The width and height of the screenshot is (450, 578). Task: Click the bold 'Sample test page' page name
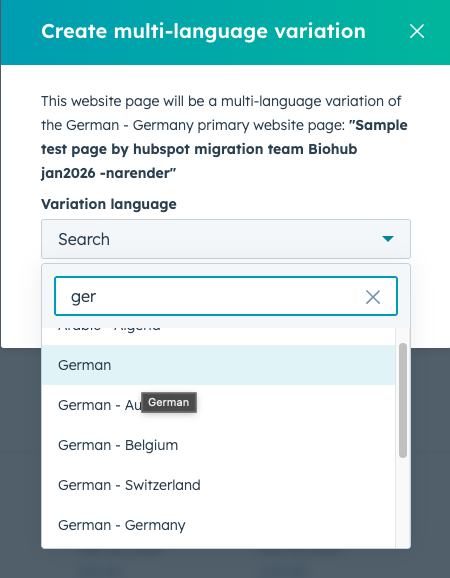coord(224,149)
